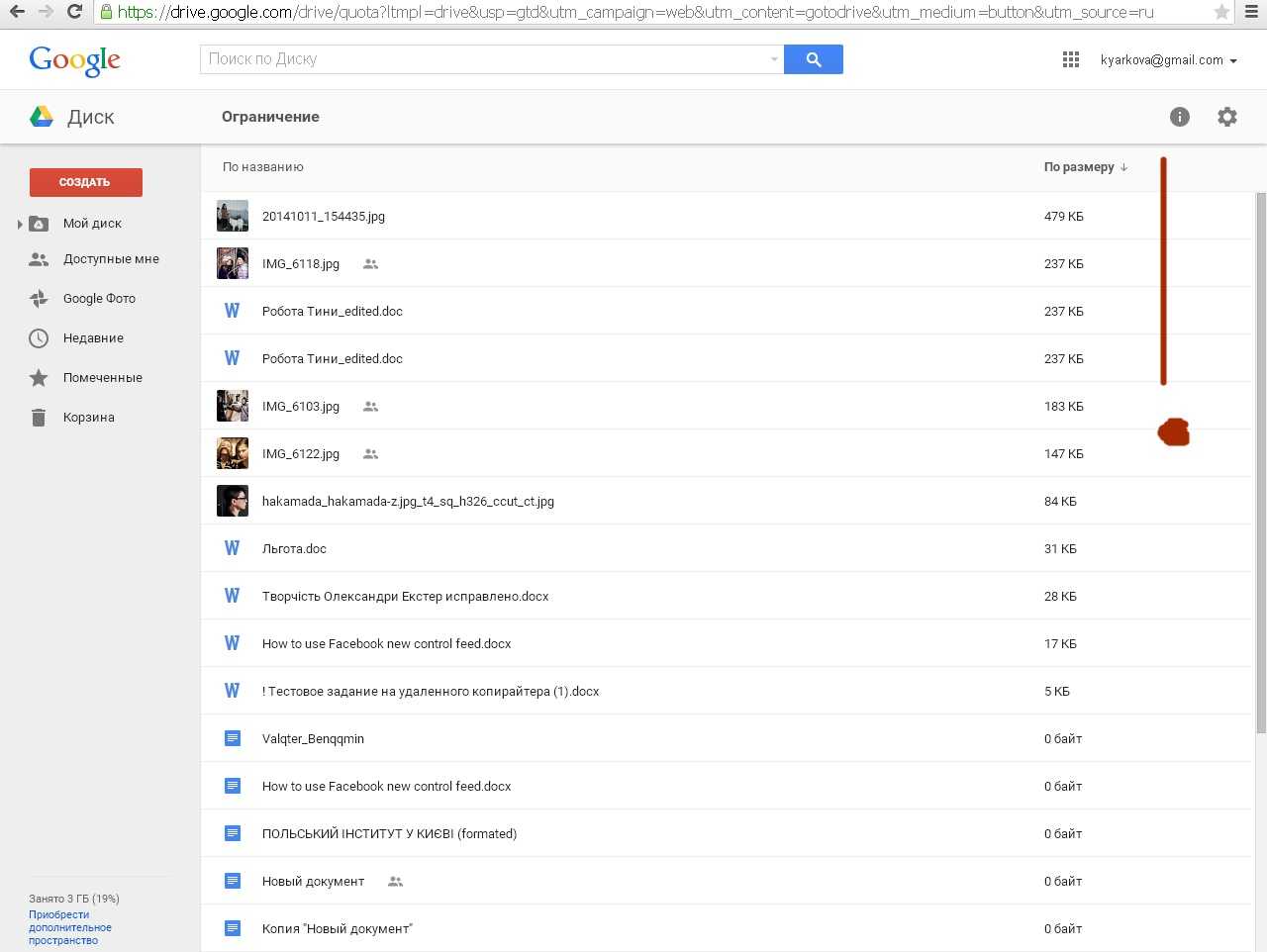
Task: Click the Word icon for Творчість Олександри Екстер
Action: click(x=233, y=596)
